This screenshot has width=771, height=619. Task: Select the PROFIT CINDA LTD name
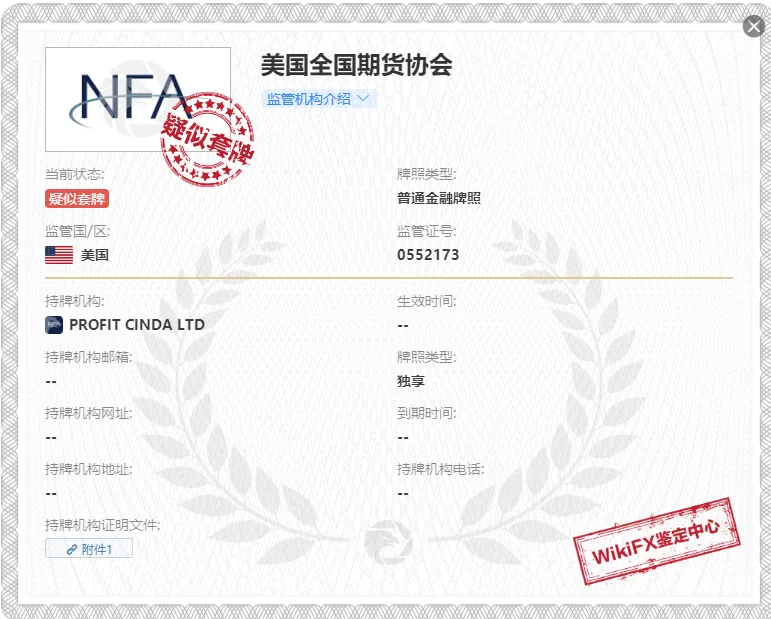pos(137,324)
